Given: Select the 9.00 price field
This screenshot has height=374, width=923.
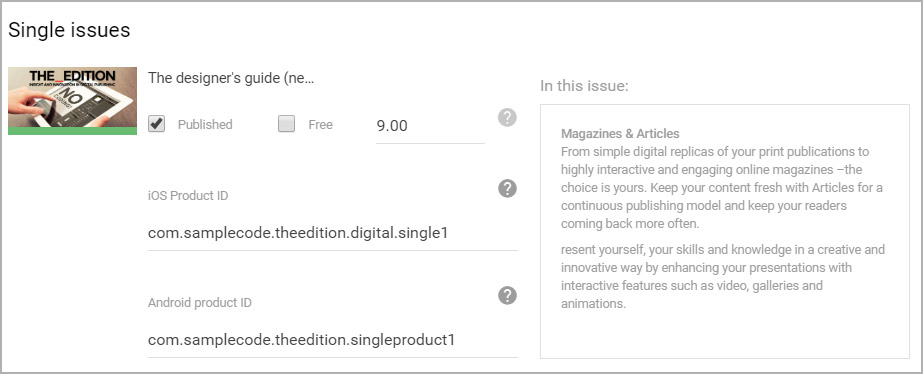Looking at the screenshot, I should [430, 126].
